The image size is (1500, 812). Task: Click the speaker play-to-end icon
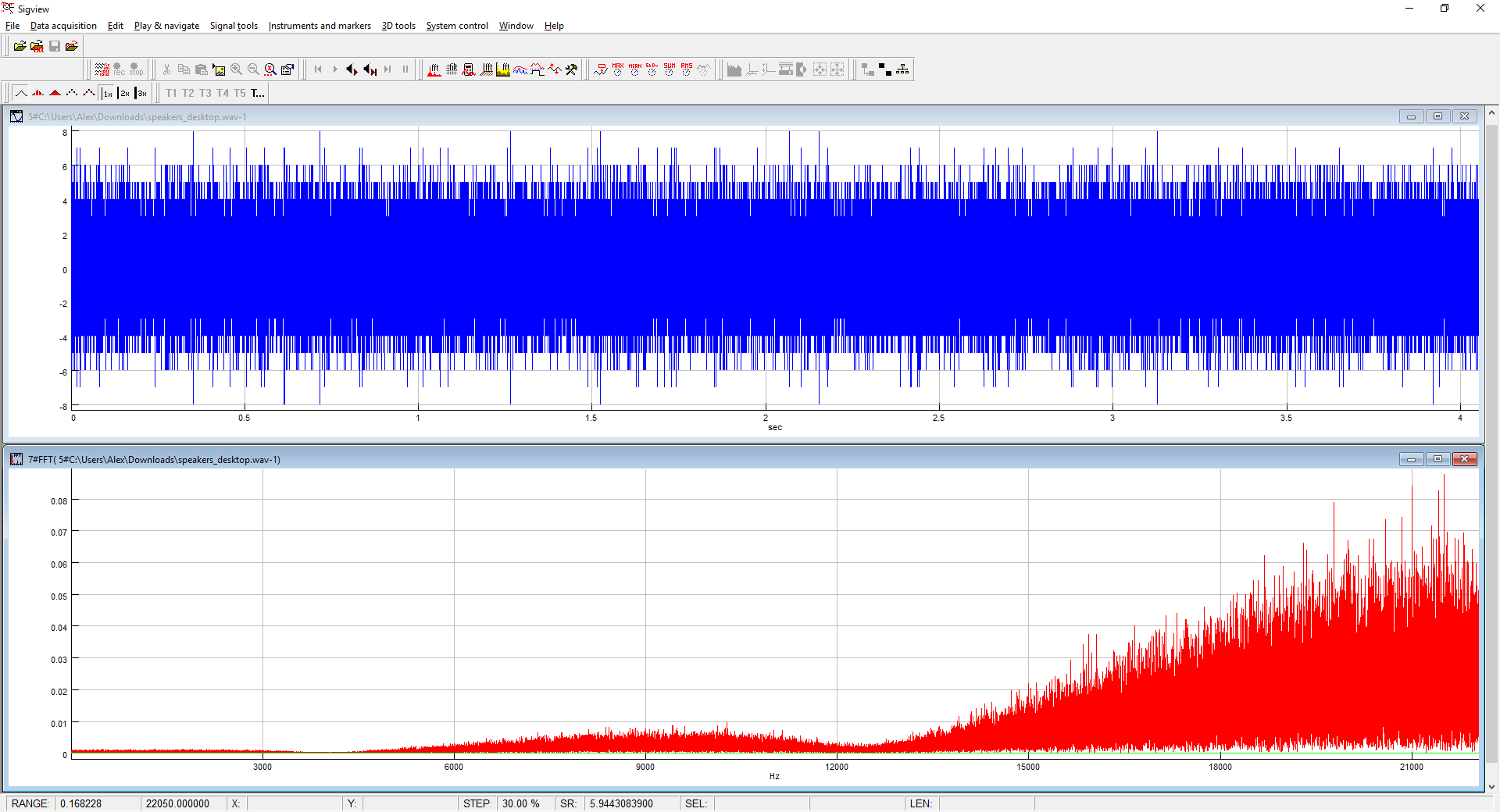click(370, 69)
